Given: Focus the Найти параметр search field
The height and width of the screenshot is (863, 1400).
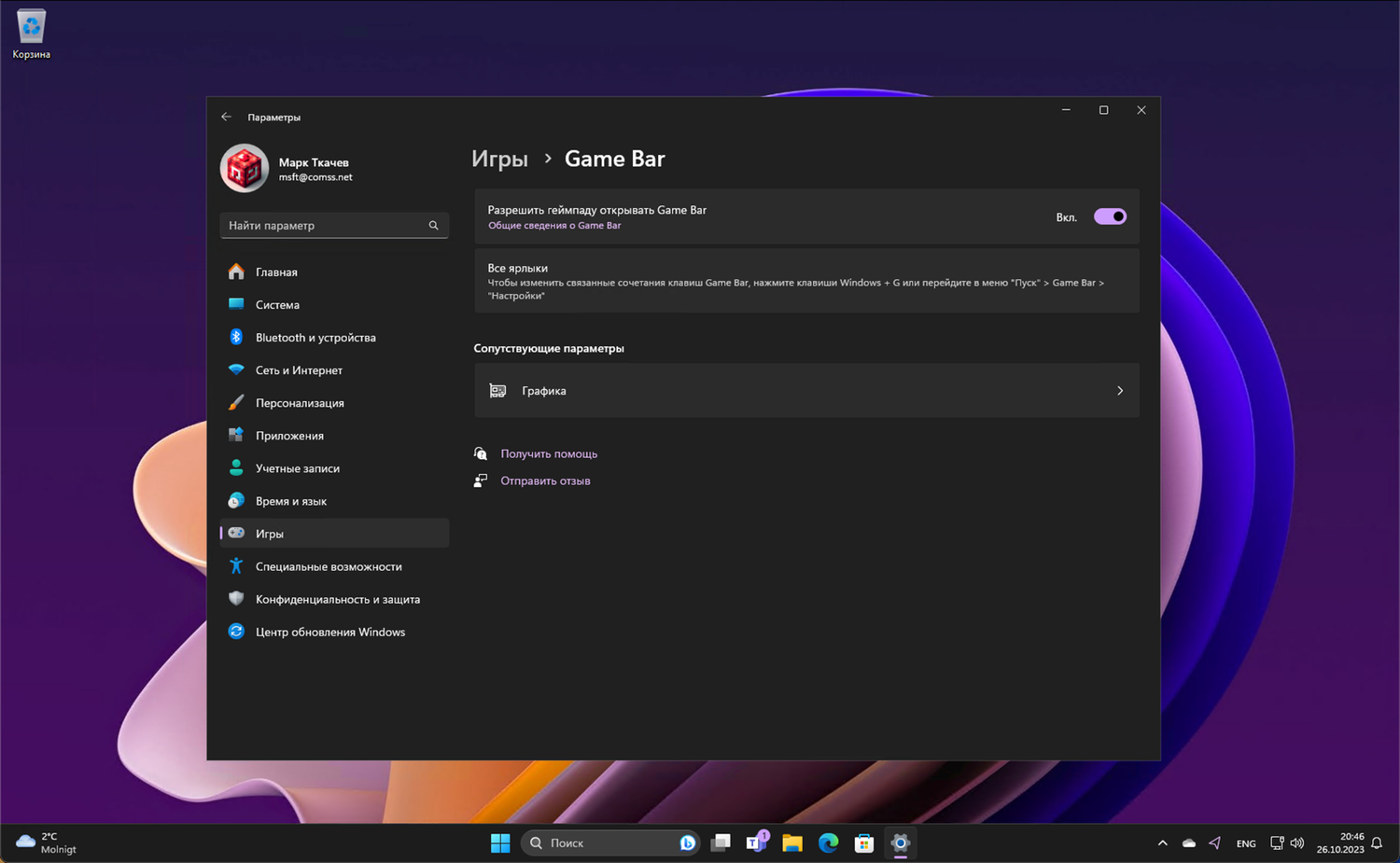Looking at the screenshot, I should (322, 226).
